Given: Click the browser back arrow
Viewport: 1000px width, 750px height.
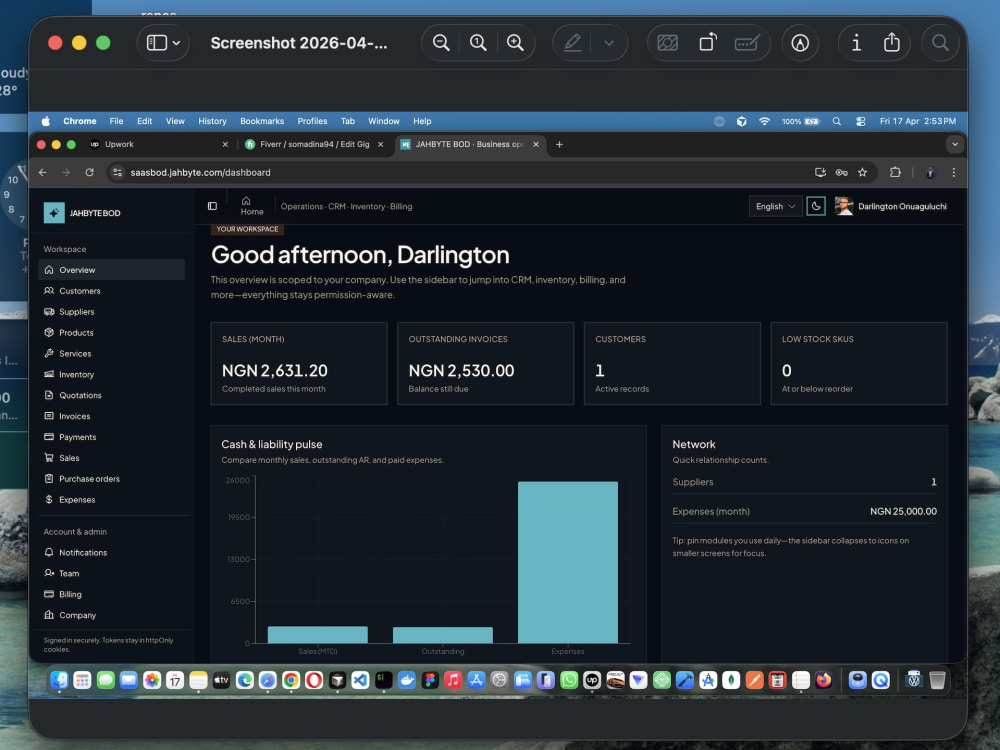Looking at the screenshot, I should coord(43,172).
